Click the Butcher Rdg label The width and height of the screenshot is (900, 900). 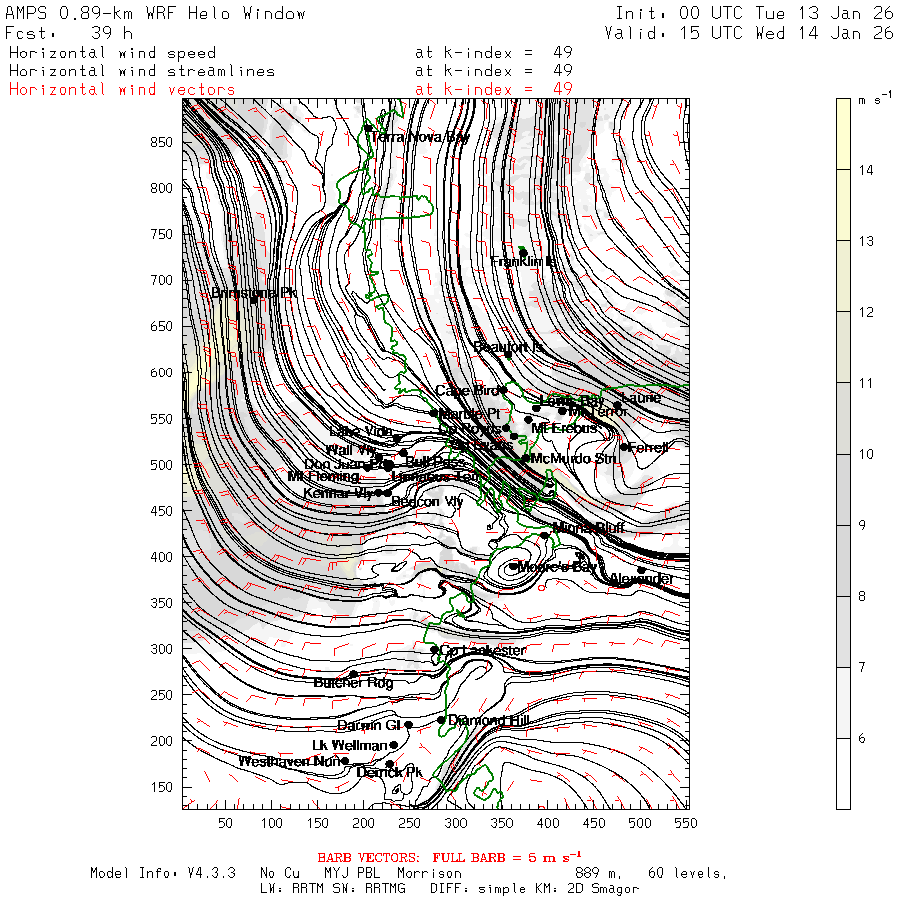(353, 682)
